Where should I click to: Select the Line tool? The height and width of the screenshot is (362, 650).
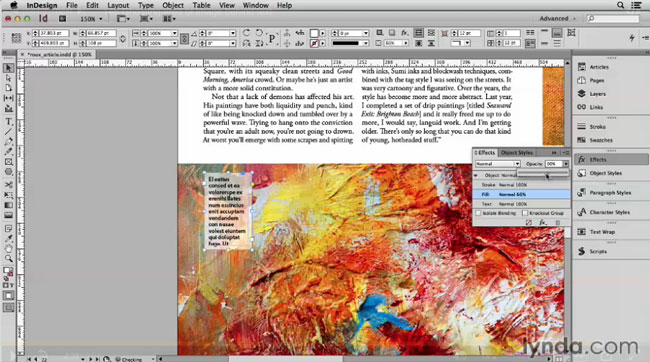(8, 132)
